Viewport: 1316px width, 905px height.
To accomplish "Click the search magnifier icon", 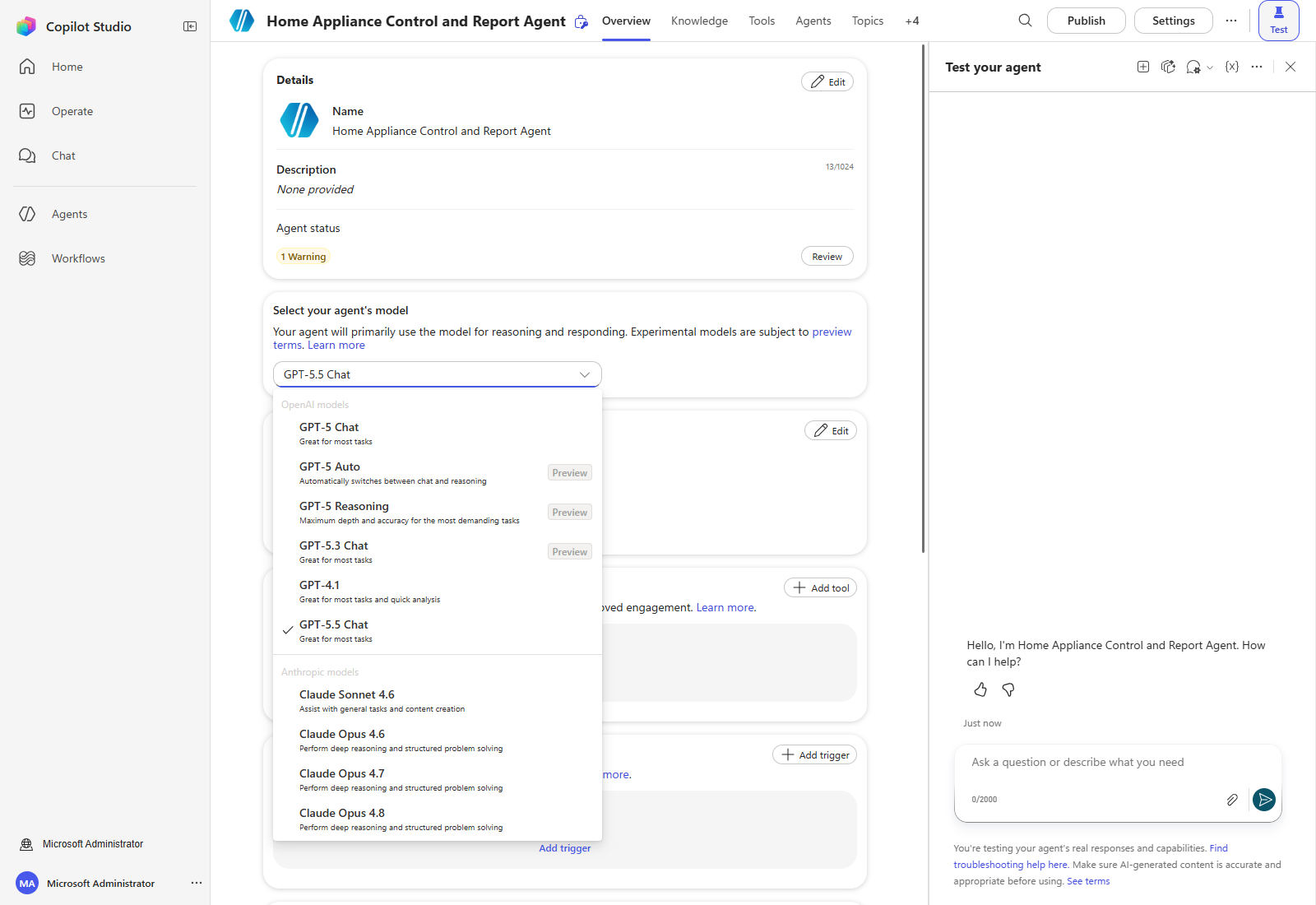I will coord(1025,21).
